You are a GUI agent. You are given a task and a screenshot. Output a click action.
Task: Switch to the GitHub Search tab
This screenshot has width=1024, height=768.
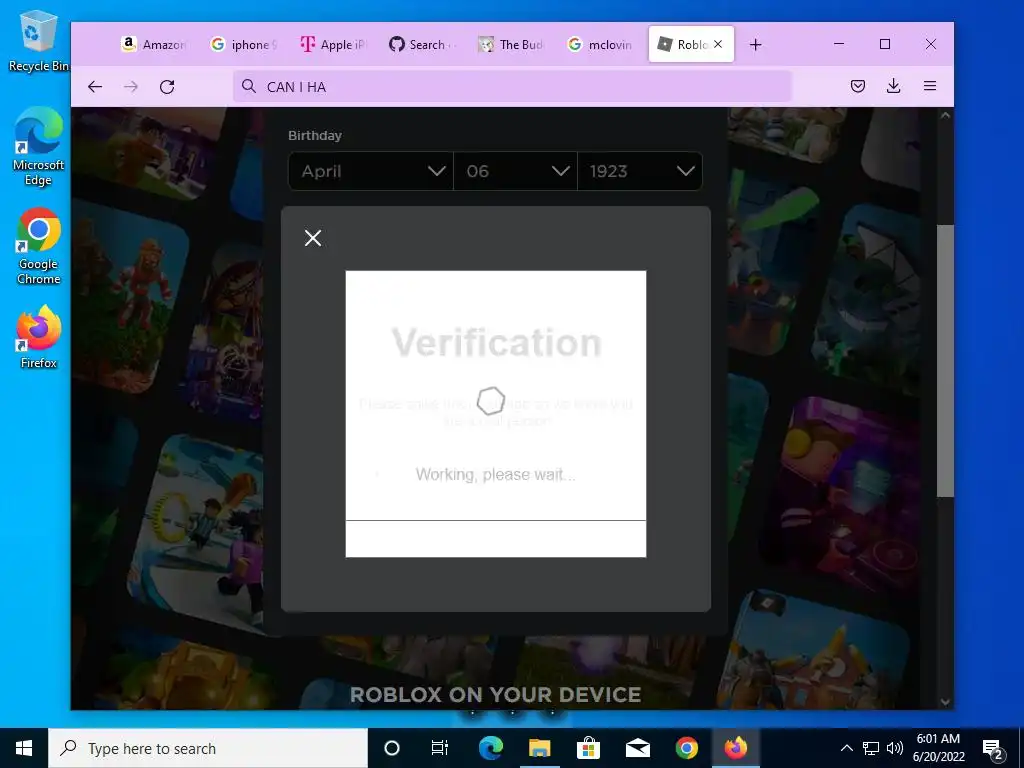point(423,44)
